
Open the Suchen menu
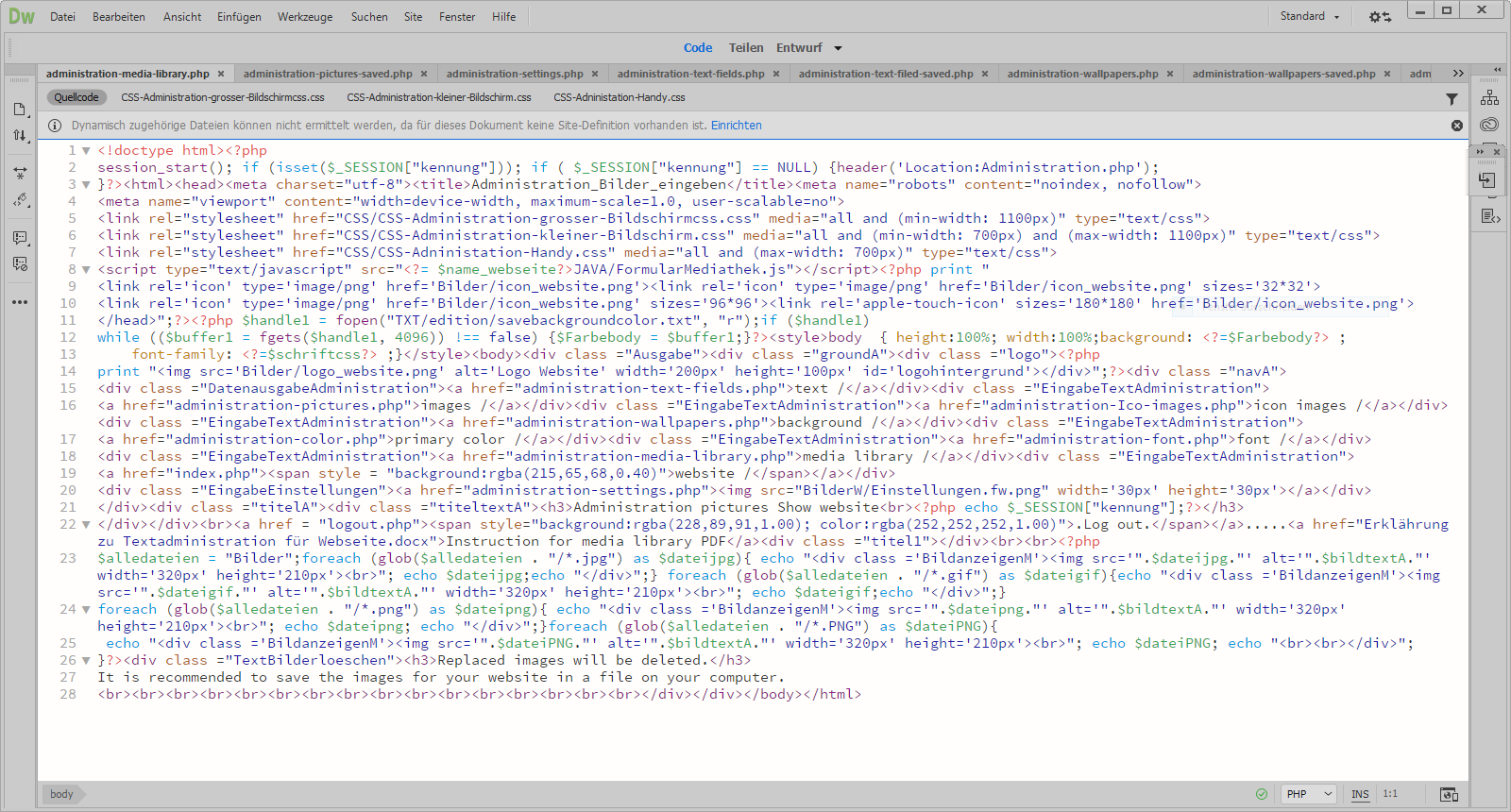pyautogui.click(x=369, y=17)
